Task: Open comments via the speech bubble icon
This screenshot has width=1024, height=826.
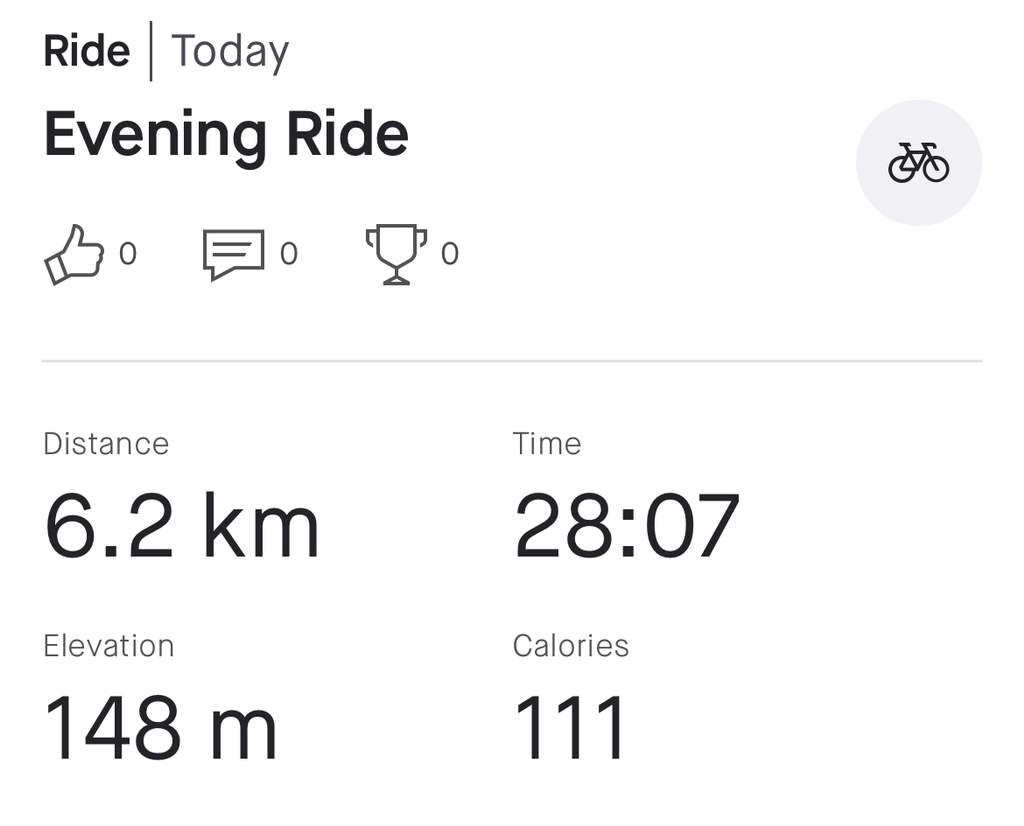Action: click(233, 254)
